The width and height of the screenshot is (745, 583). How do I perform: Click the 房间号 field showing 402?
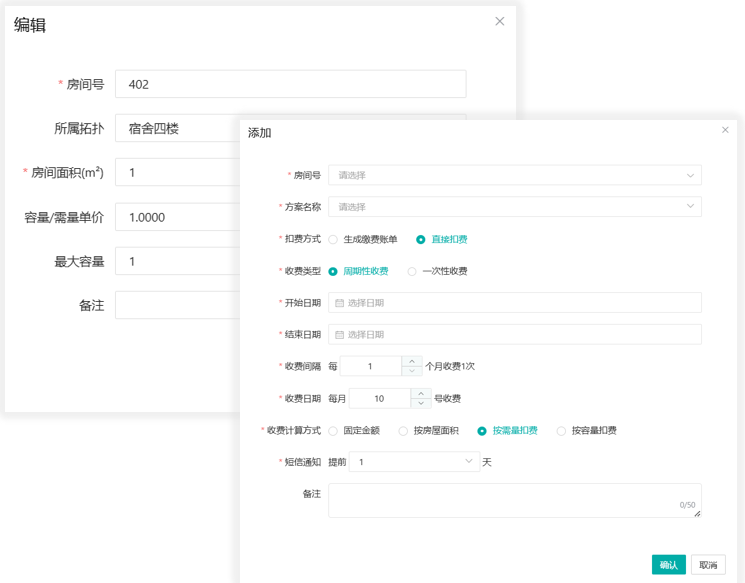(x=290, y=84)
